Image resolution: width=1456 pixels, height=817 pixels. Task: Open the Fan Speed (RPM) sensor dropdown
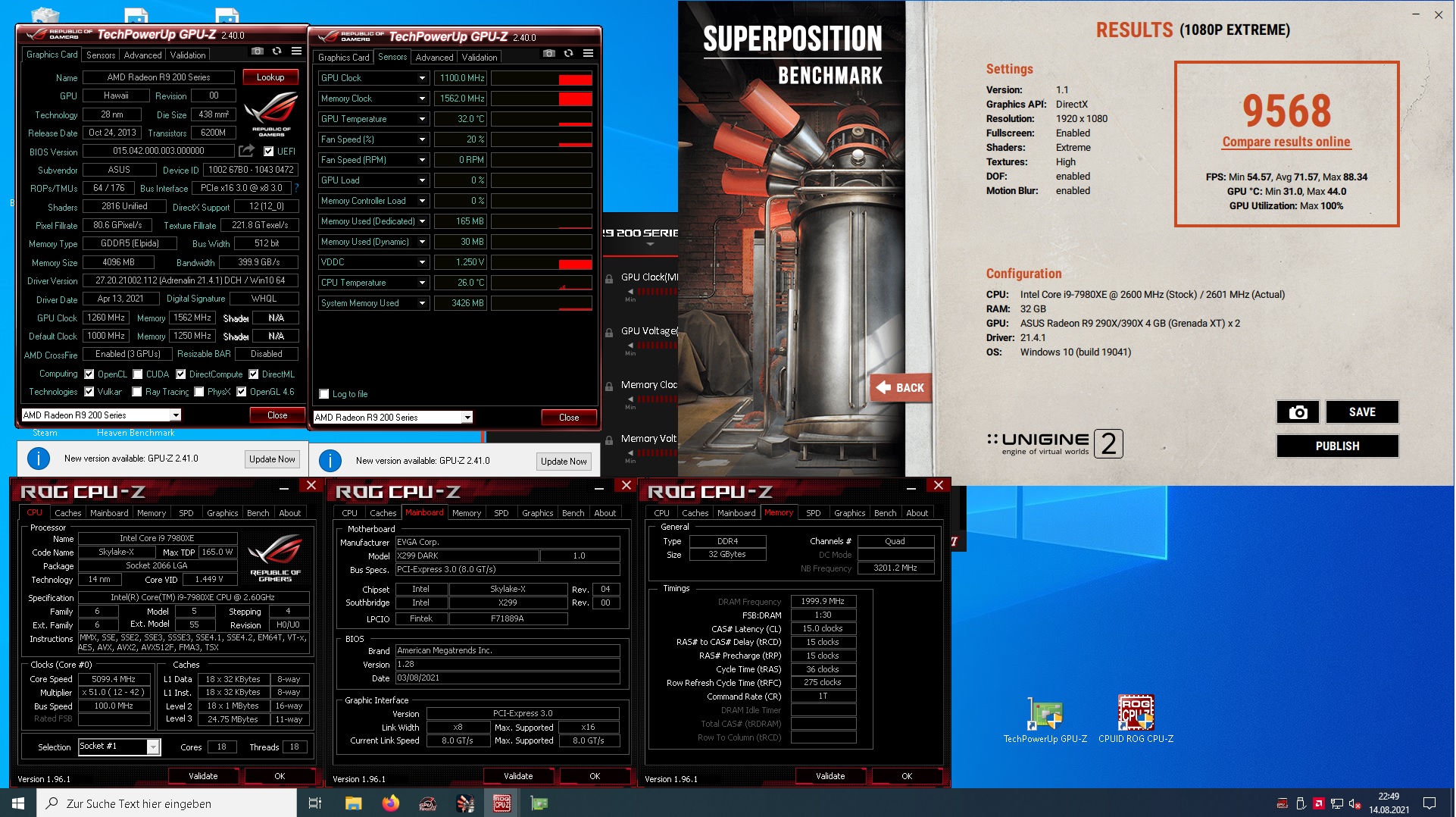point(422,160)
